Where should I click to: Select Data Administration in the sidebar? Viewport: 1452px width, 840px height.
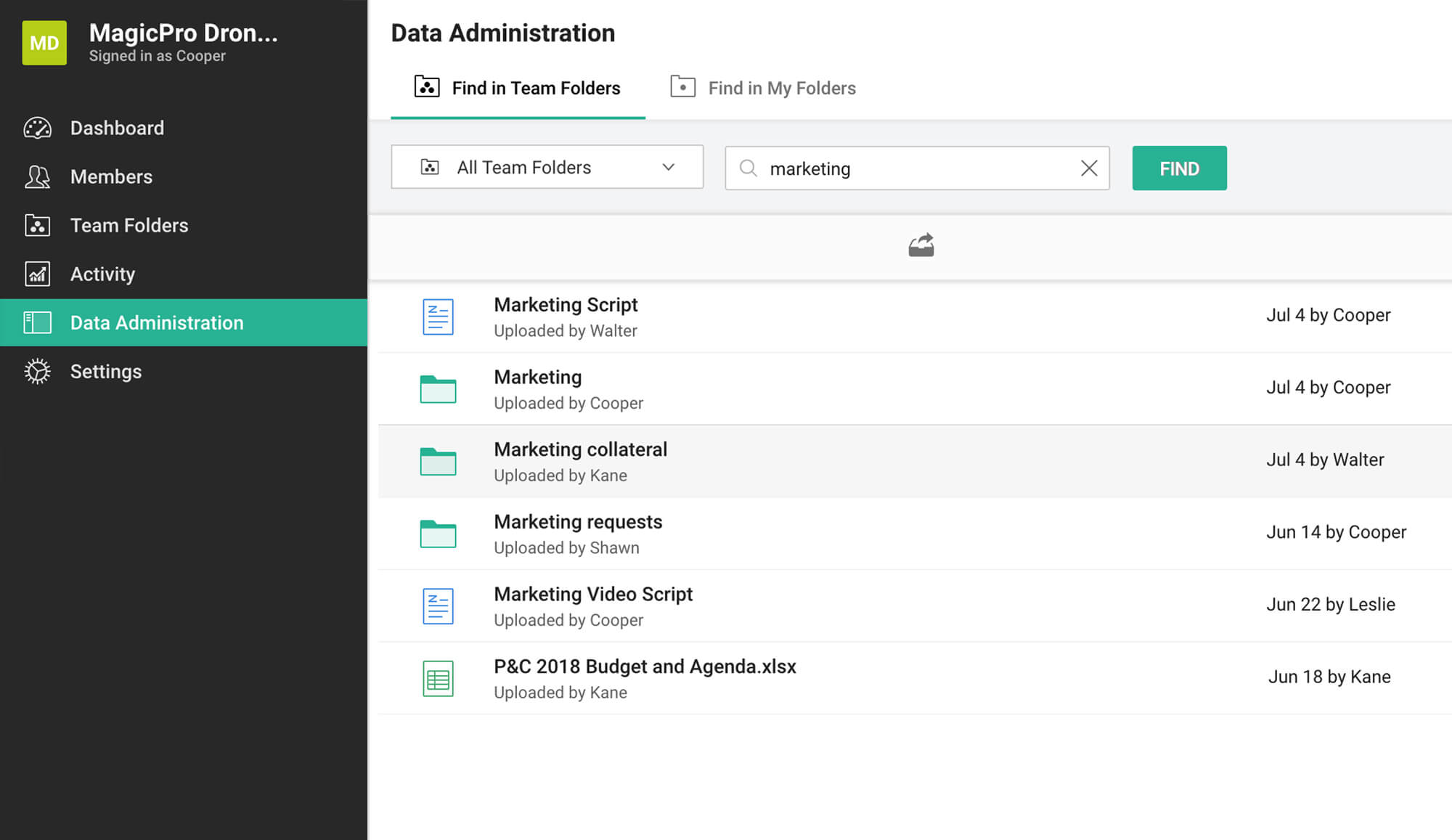(157, 322)
